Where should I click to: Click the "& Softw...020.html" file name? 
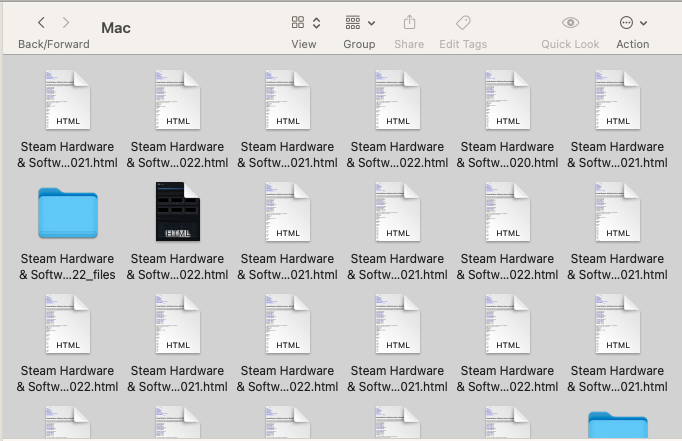tap(507, 163)
